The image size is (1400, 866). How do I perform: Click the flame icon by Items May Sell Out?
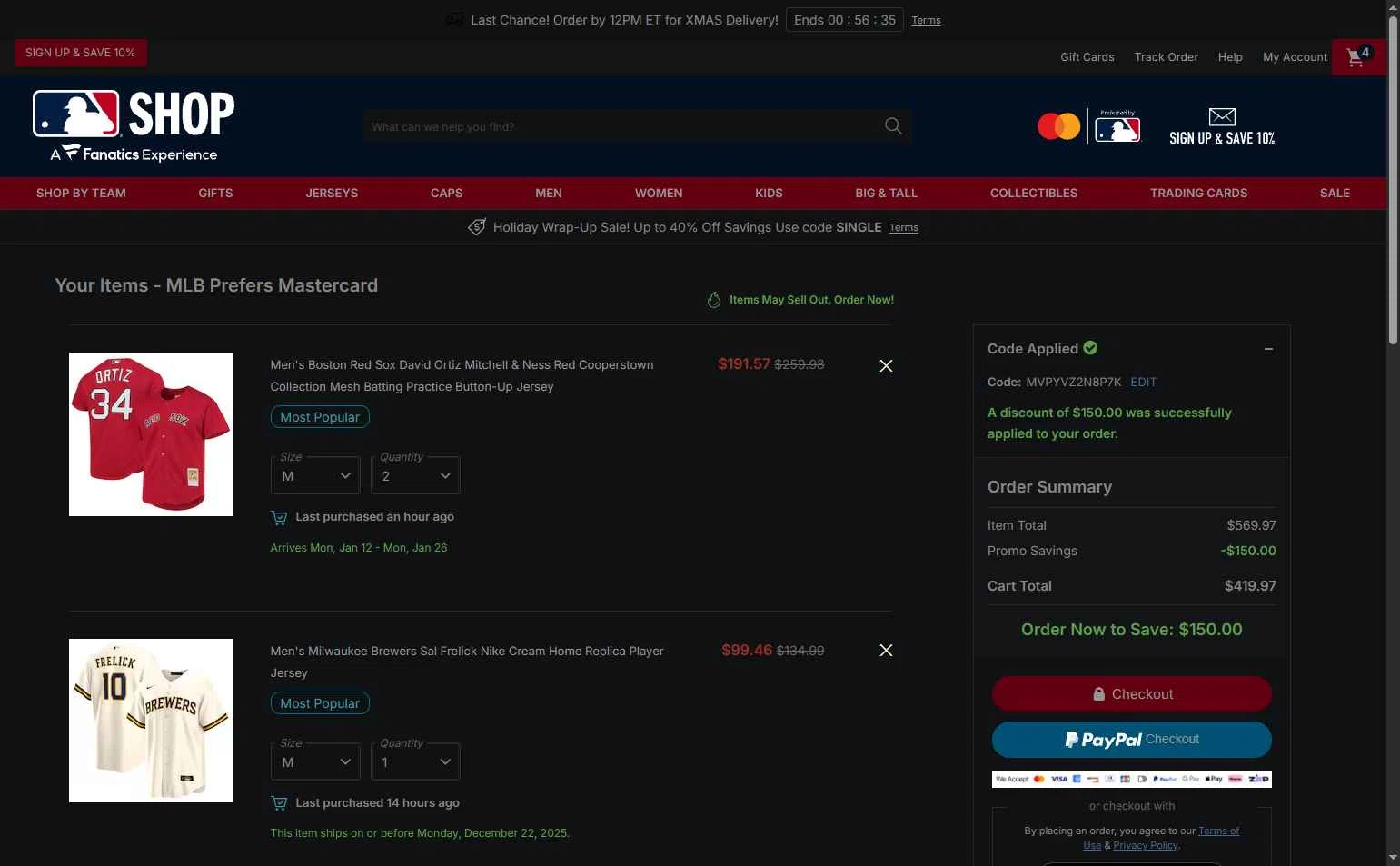[x=714, y=300]
